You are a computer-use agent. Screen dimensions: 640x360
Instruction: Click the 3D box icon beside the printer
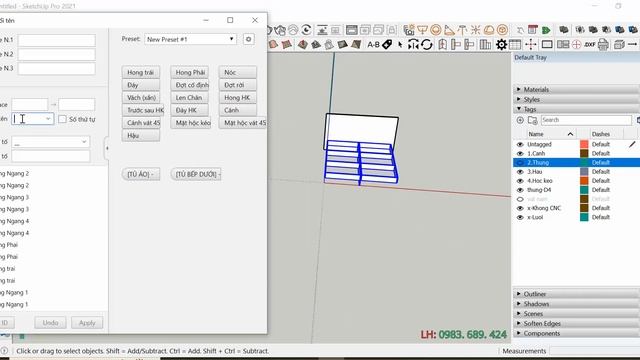(x=619, y=44)
